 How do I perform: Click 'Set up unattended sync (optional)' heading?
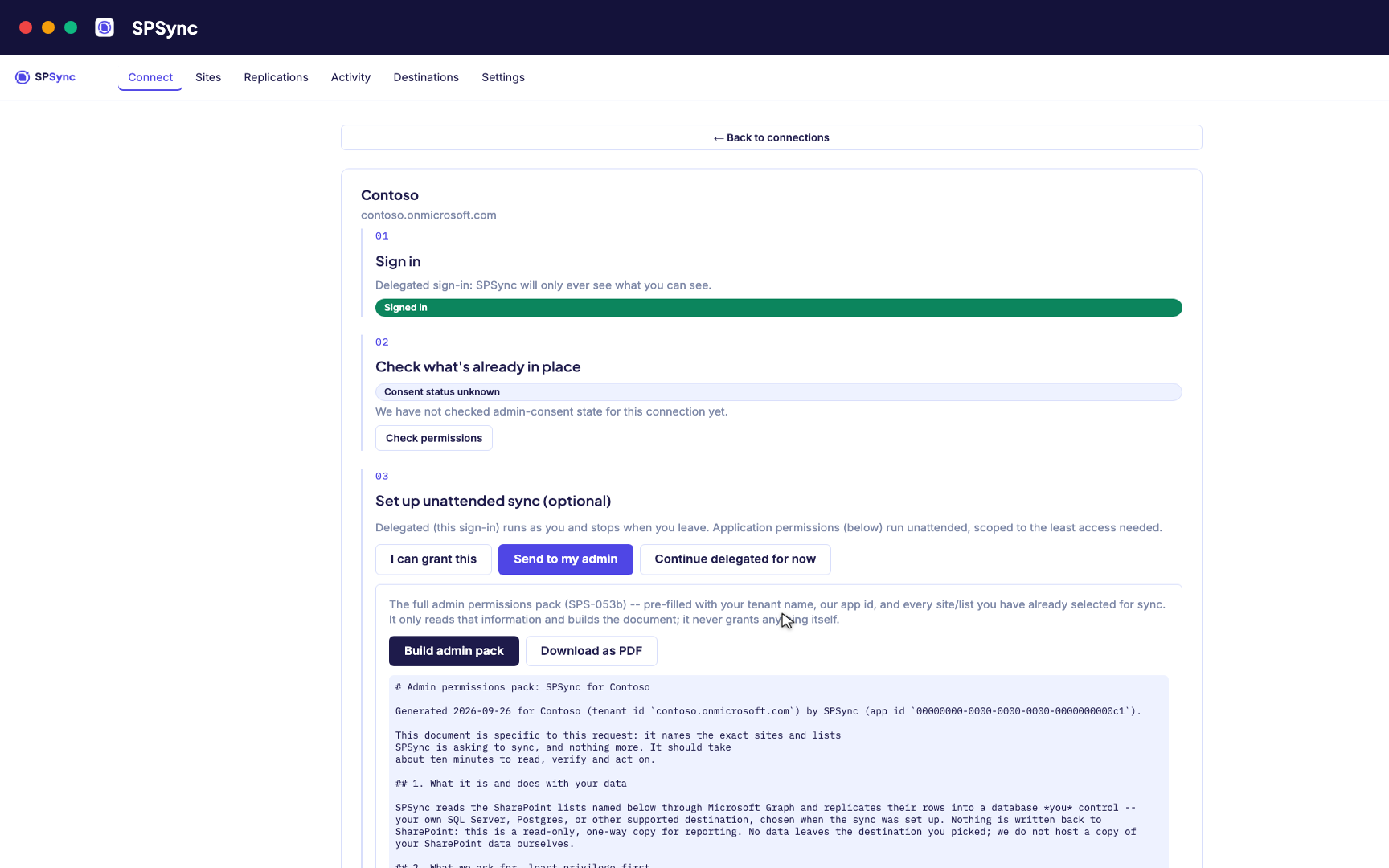click(494, 501)
